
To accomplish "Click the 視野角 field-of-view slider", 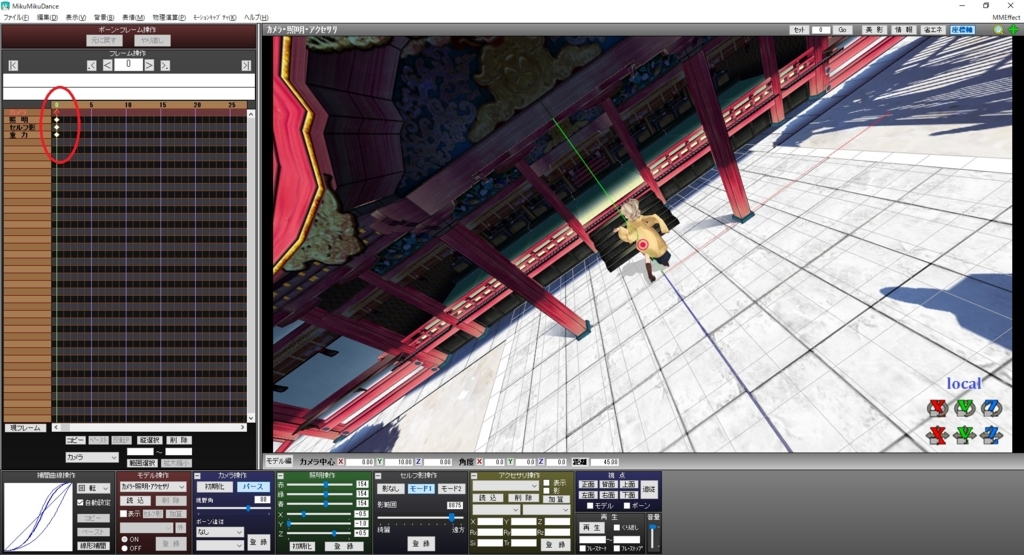I will click(232, 508).
